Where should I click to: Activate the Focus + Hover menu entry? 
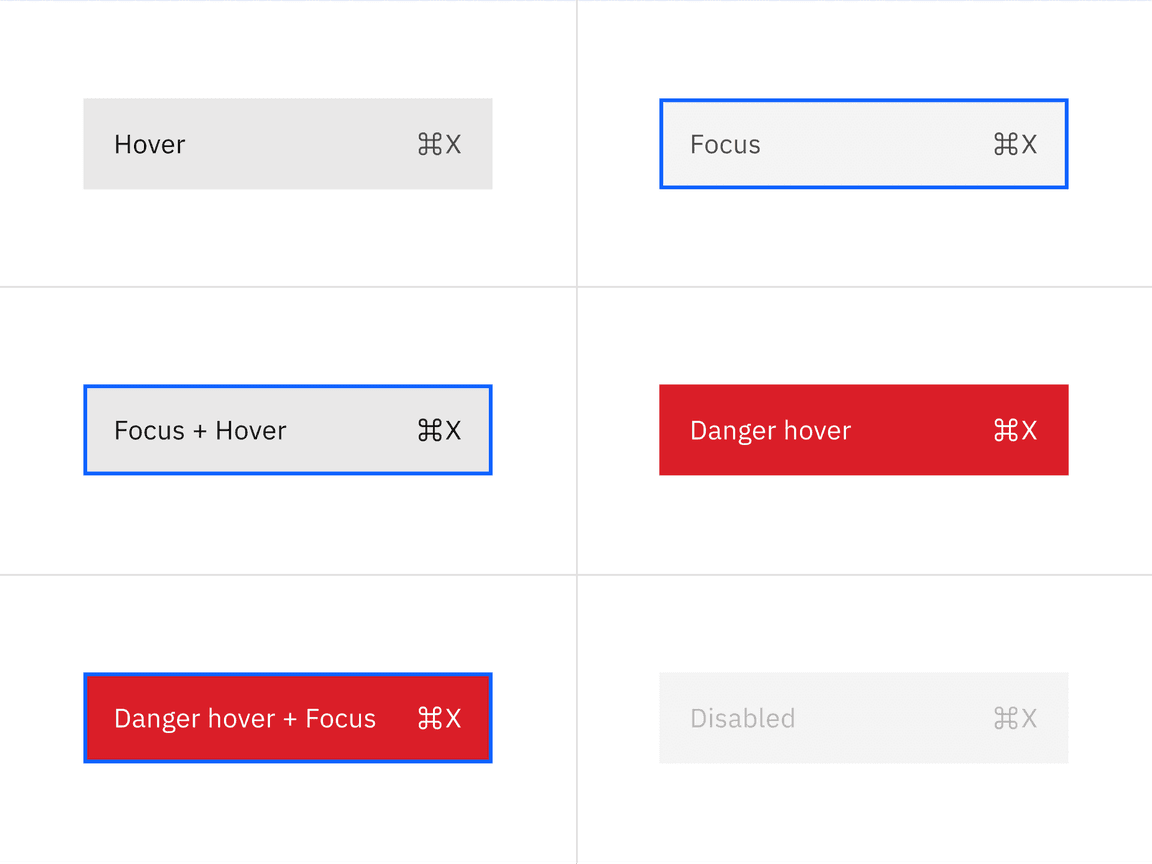[x=288, y=430]
